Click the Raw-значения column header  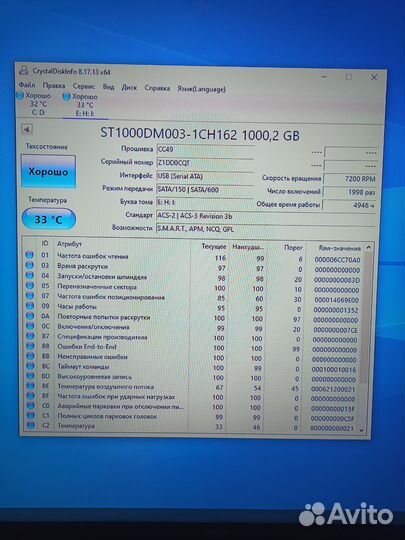point(340,248)
